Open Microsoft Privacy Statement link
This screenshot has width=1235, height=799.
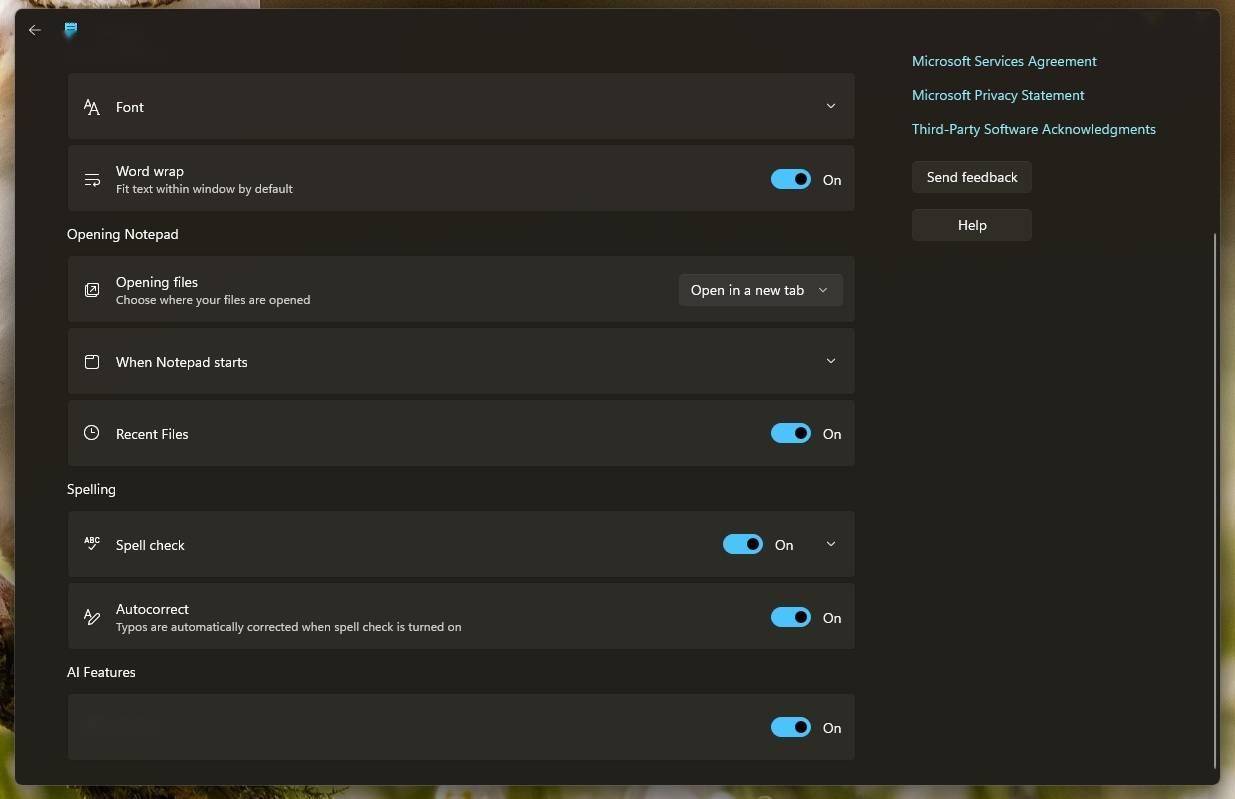(x=998, y=95)
